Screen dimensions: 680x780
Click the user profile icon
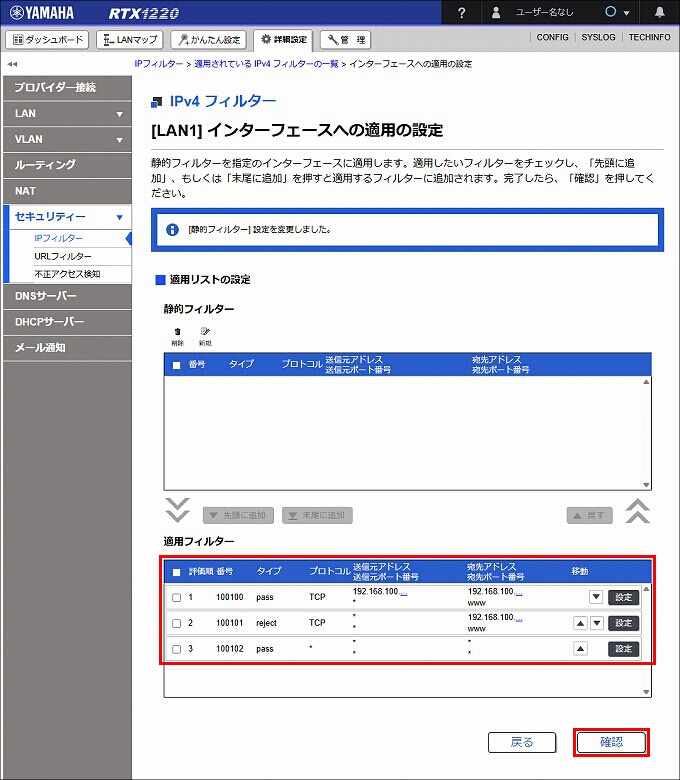495,13
